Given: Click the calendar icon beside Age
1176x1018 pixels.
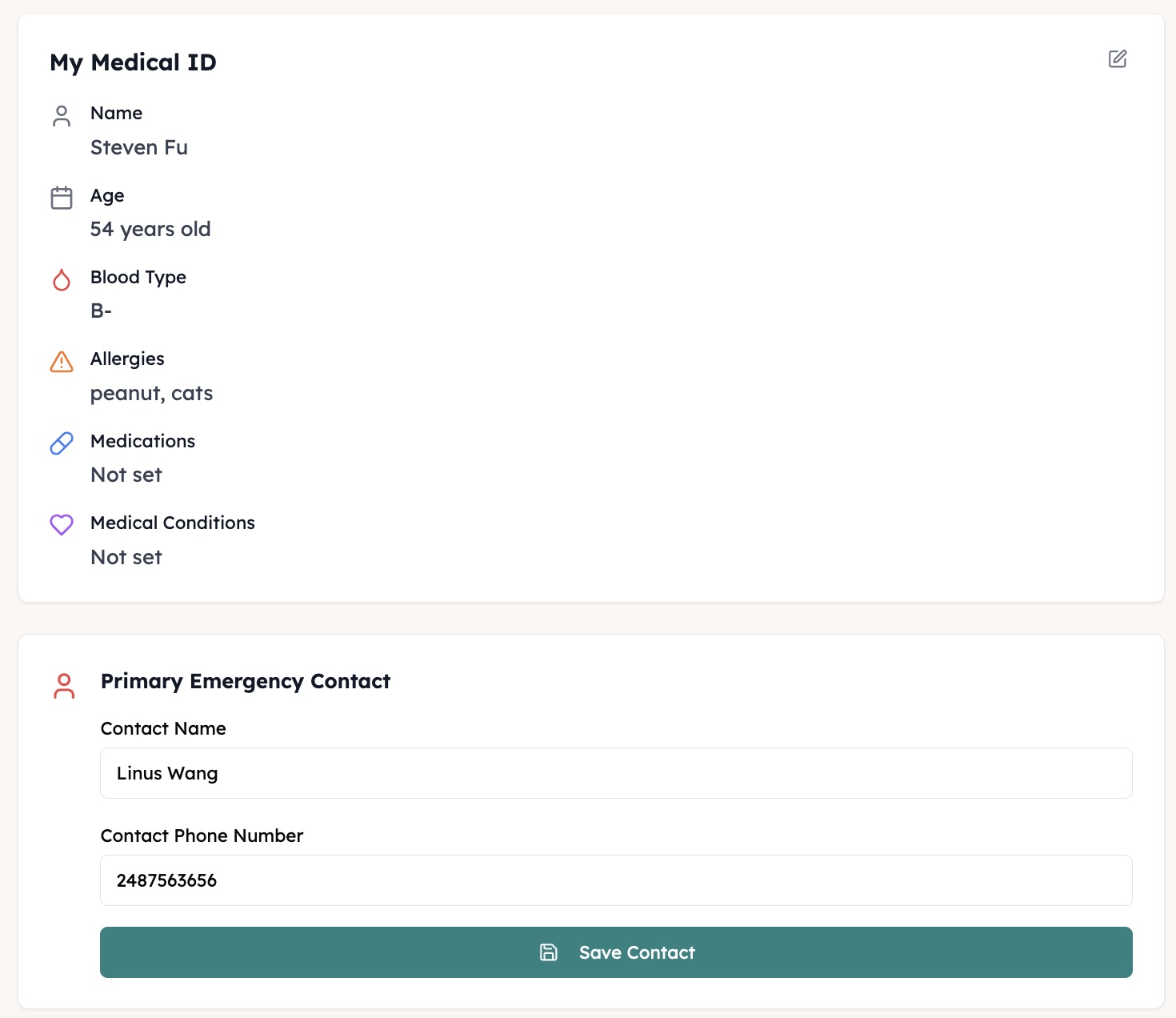Looking at the screenshot, I should pyautogui.click(x=62, y=198).
